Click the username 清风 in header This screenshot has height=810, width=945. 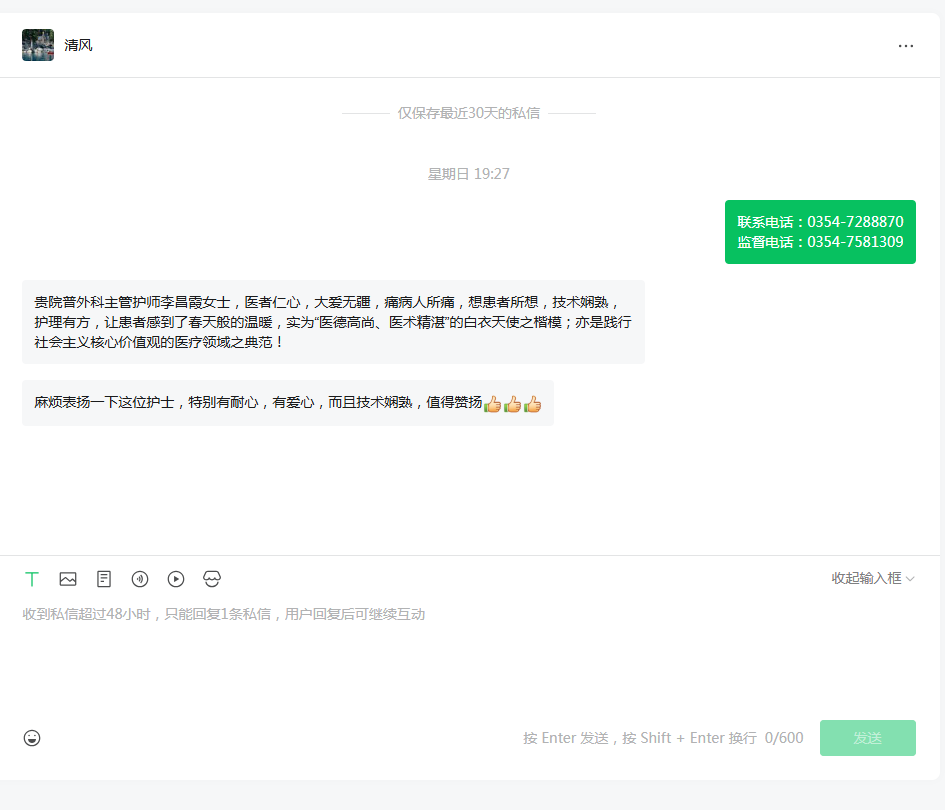(x=78, y=45)
